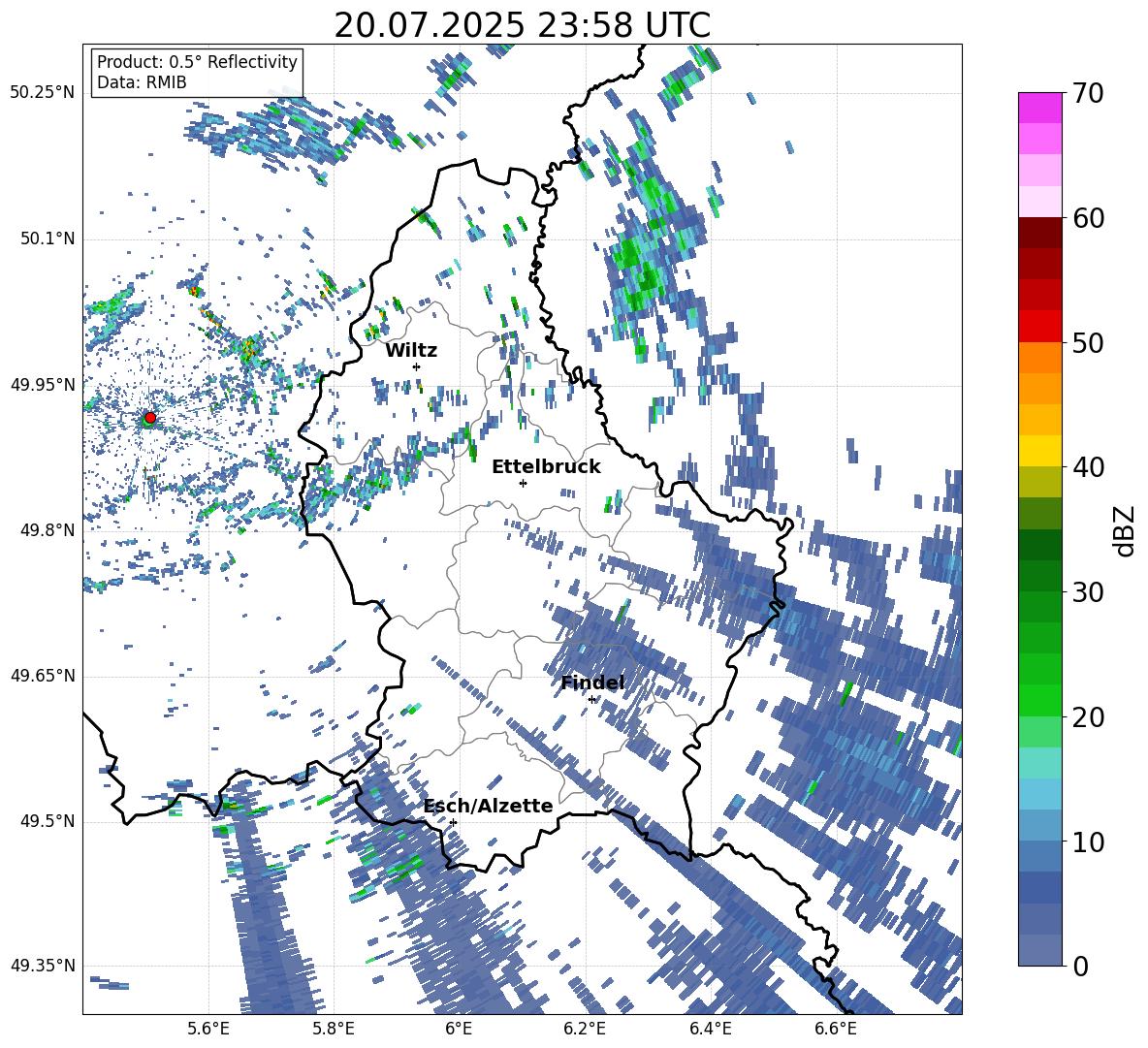The height and width of the screenshot is (1048, 1148).
Task: Click the 50 colorbar tick label
Action: (1088, 343)
